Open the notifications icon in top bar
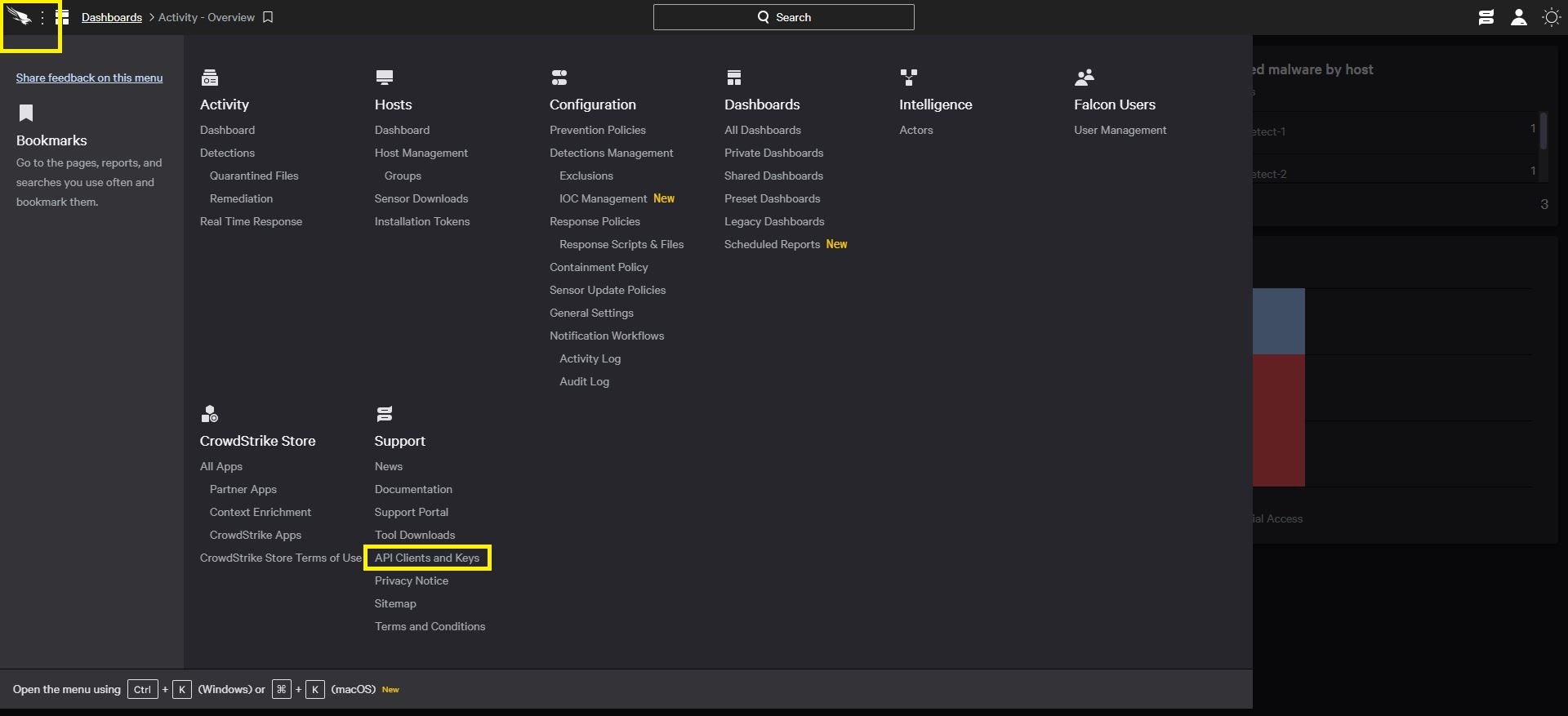 click(x=1486, y=17)
